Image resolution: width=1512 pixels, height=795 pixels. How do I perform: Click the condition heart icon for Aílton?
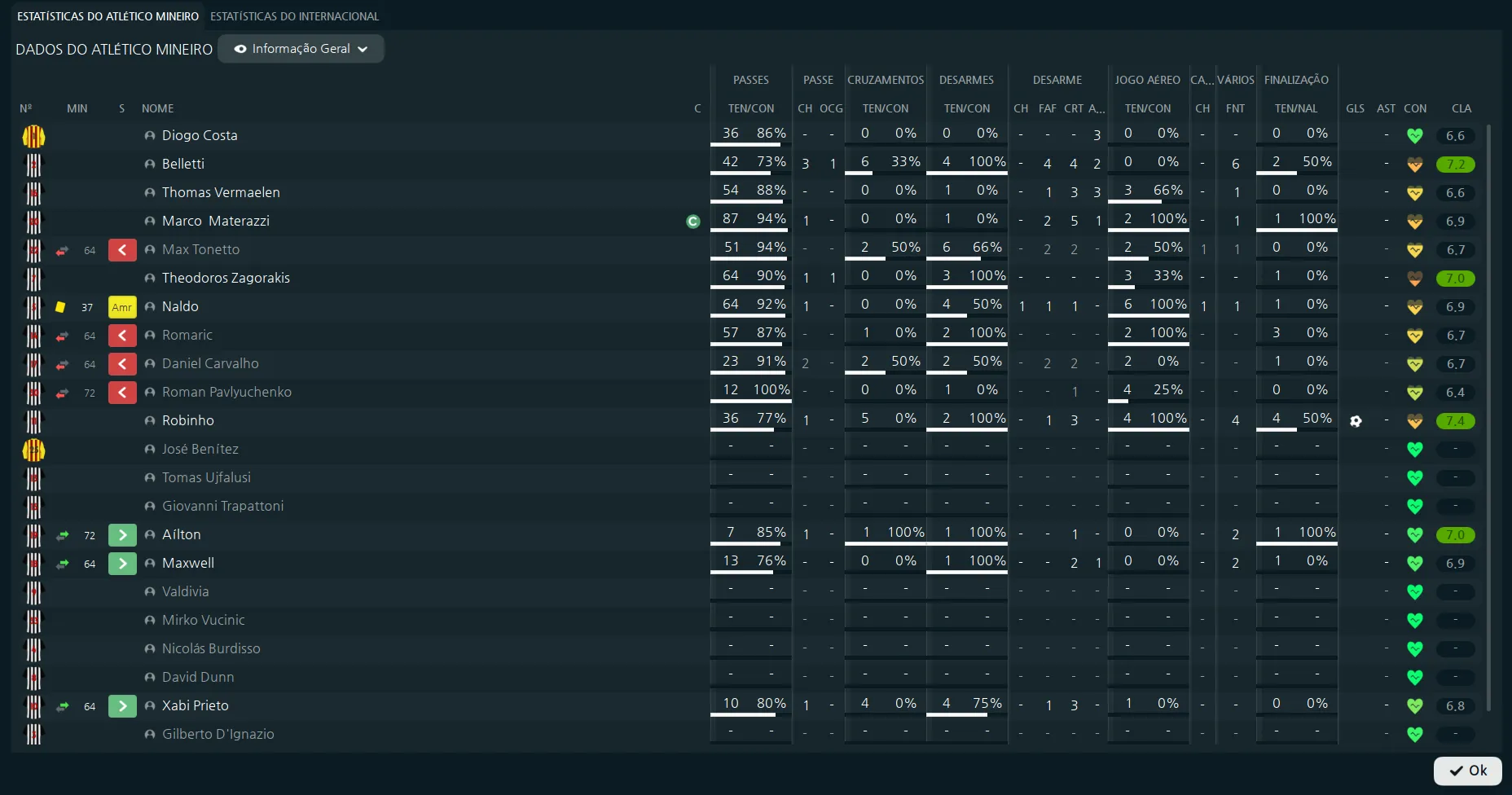[1415, 535]
